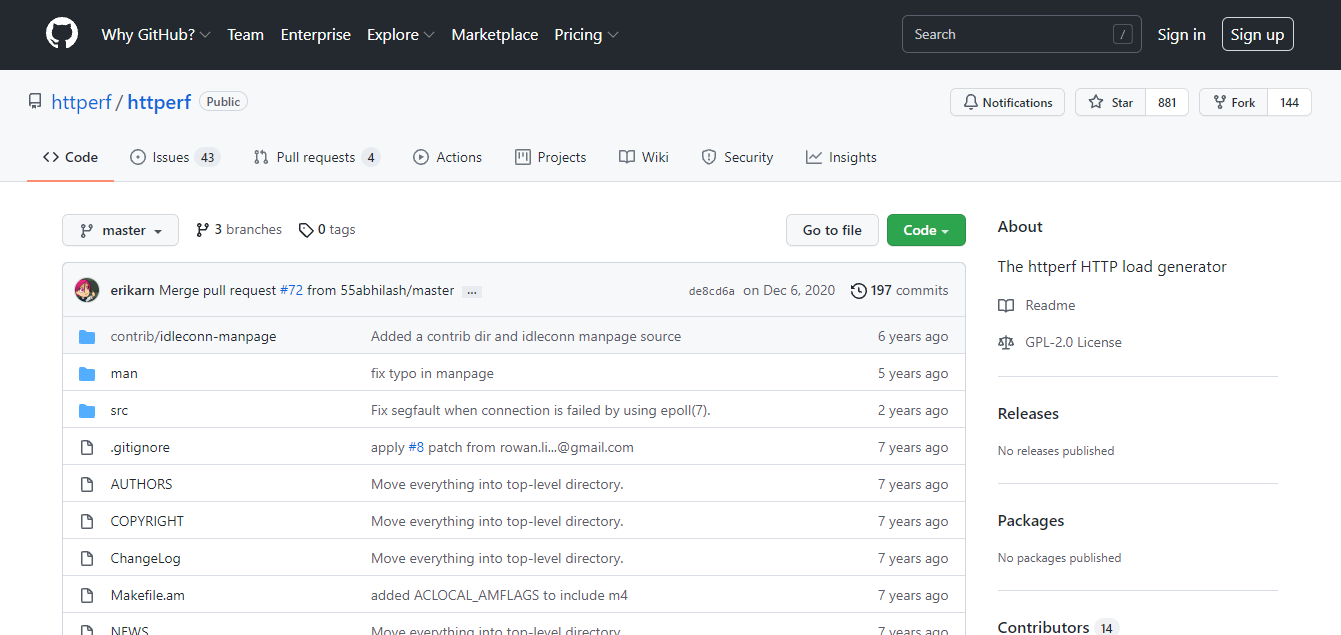This screenshot has height=635, width=1341.
Task: Open the commit hash de8cd6a
Action: point(712,291)
